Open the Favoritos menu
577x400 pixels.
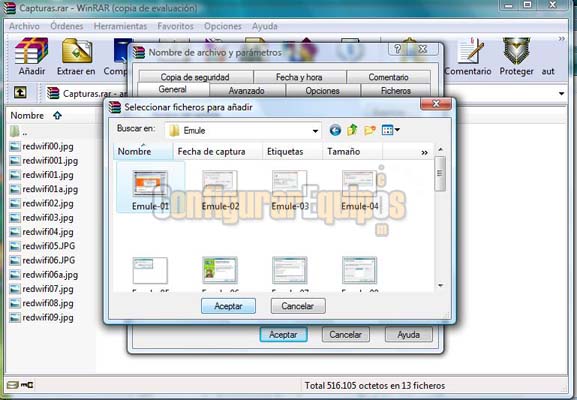(175, 26)
